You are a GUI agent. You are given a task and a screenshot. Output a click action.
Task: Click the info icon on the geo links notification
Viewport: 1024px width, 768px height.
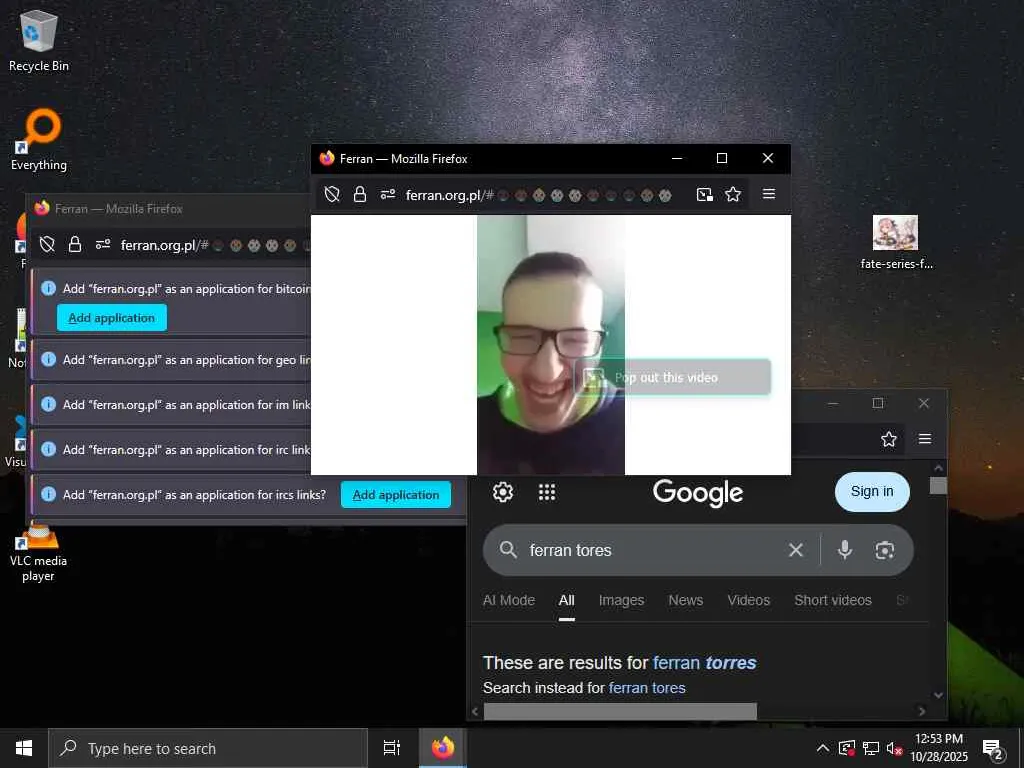click(48, 359)
